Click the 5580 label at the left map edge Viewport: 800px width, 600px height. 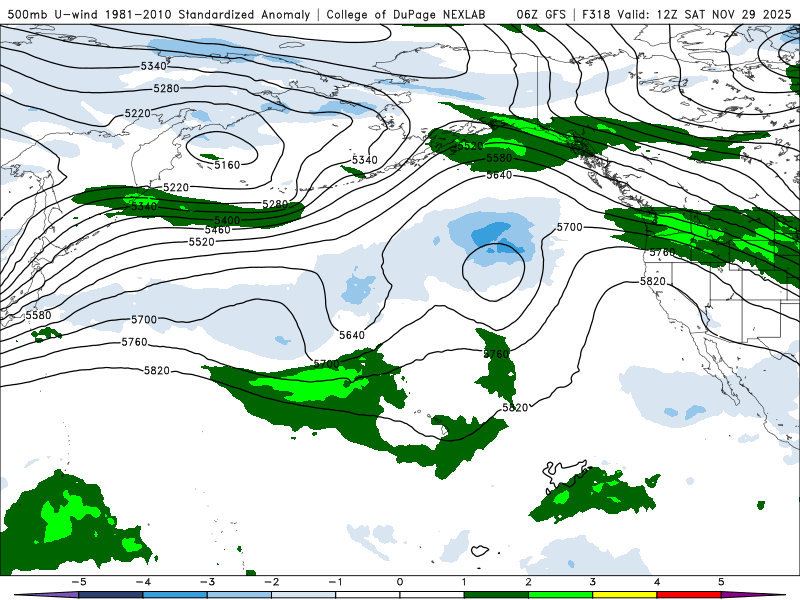(x=38, y=315)
